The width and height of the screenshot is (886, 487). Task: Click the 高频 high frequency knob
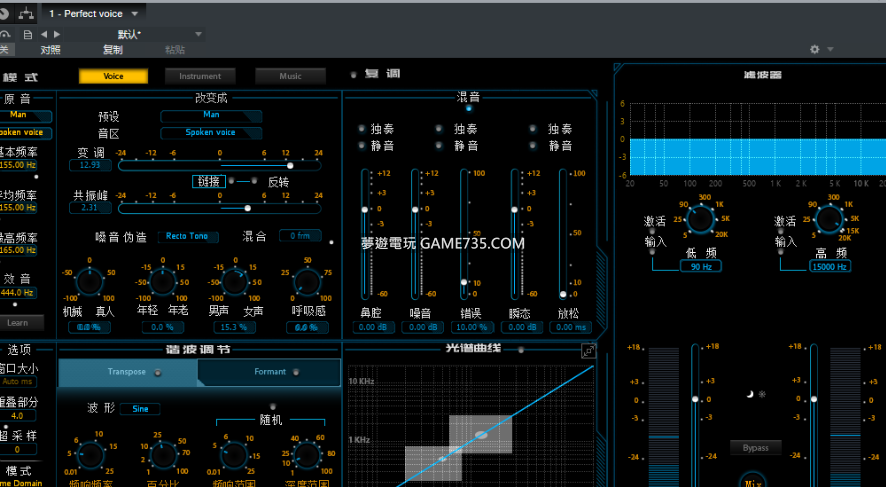[829, 219]
